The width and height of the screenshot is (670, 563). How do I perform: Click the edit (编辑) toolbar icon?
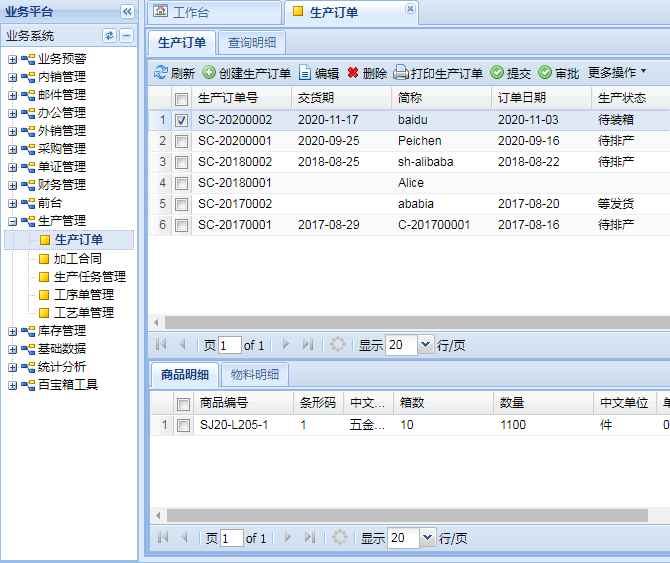coord(306,73)
